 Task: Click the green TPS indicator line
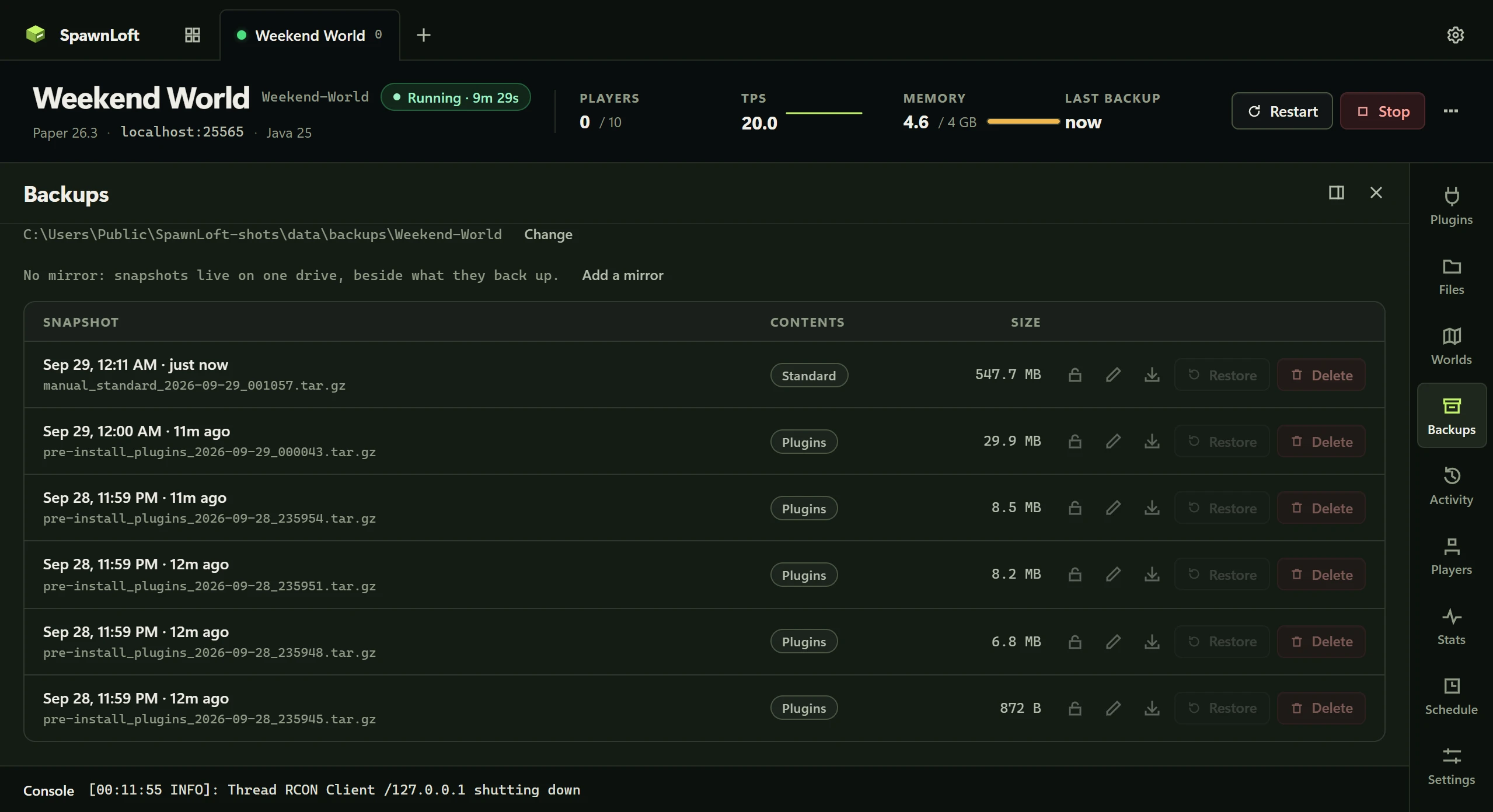(824, 113)
